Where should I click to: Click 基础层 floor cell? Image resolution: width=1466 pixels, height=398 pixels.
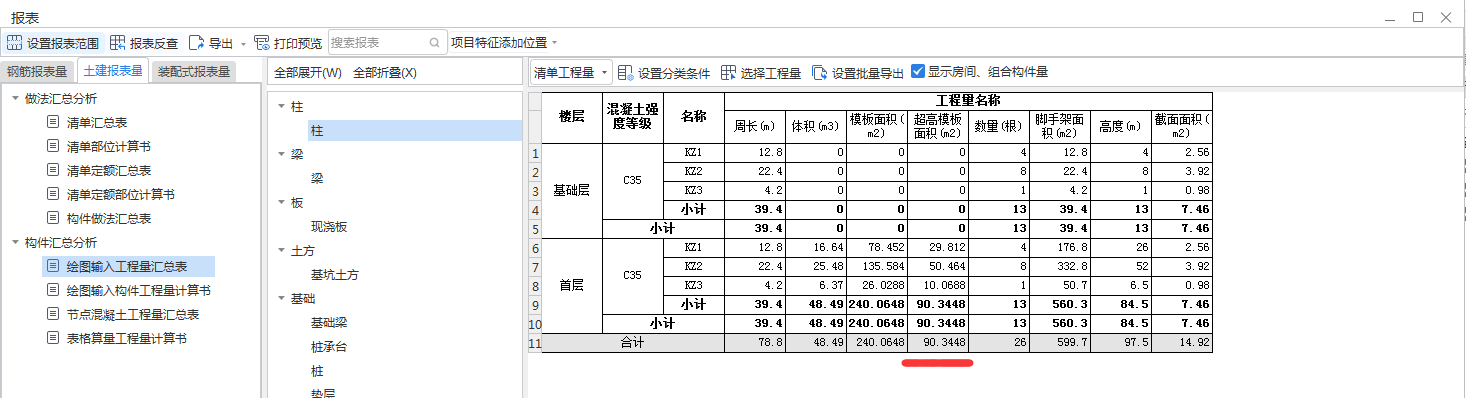coord(572,190)
